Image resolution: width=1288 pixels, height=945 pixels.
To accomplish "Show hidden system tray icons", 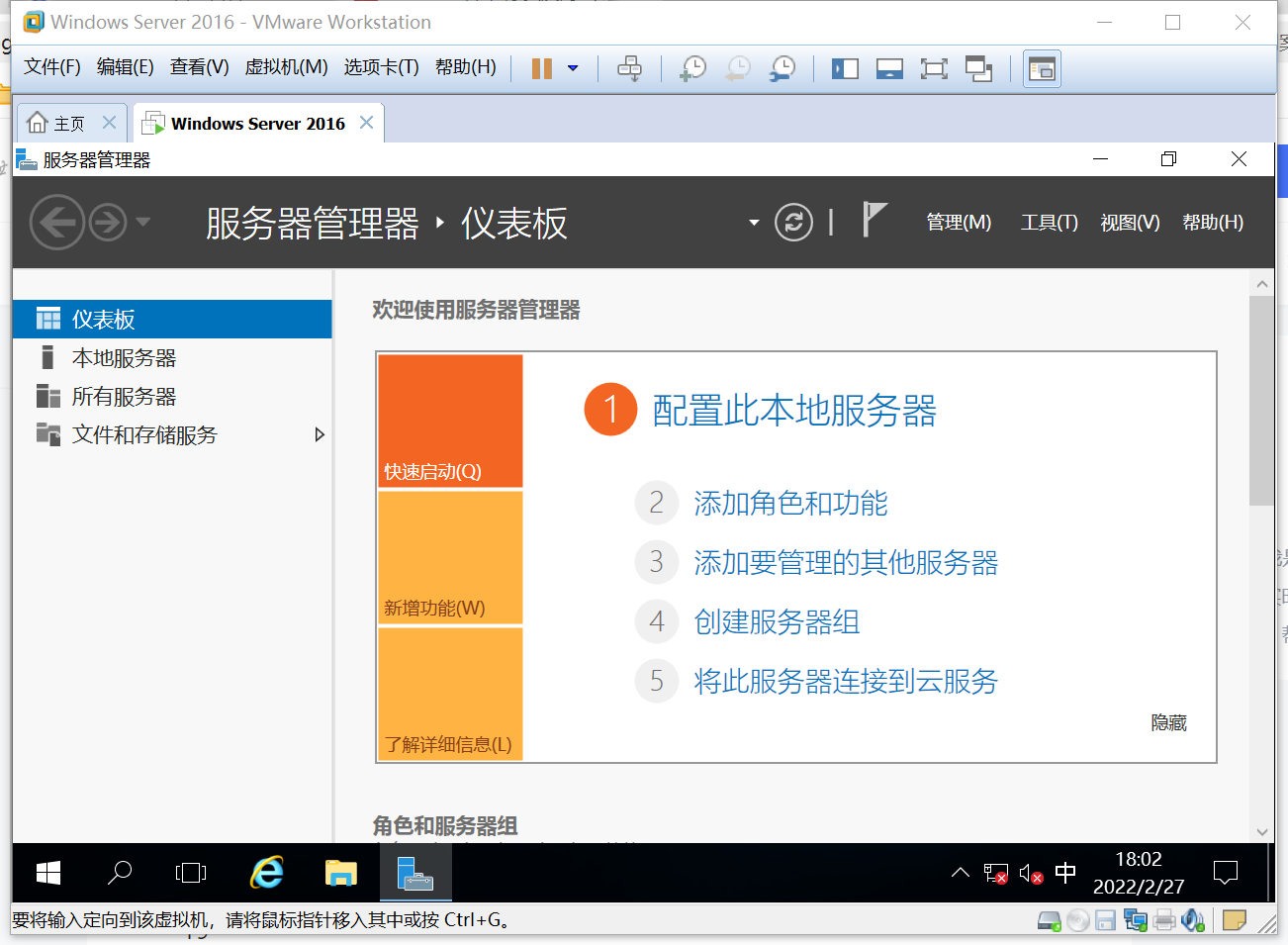I will click(x=960, y=873).
